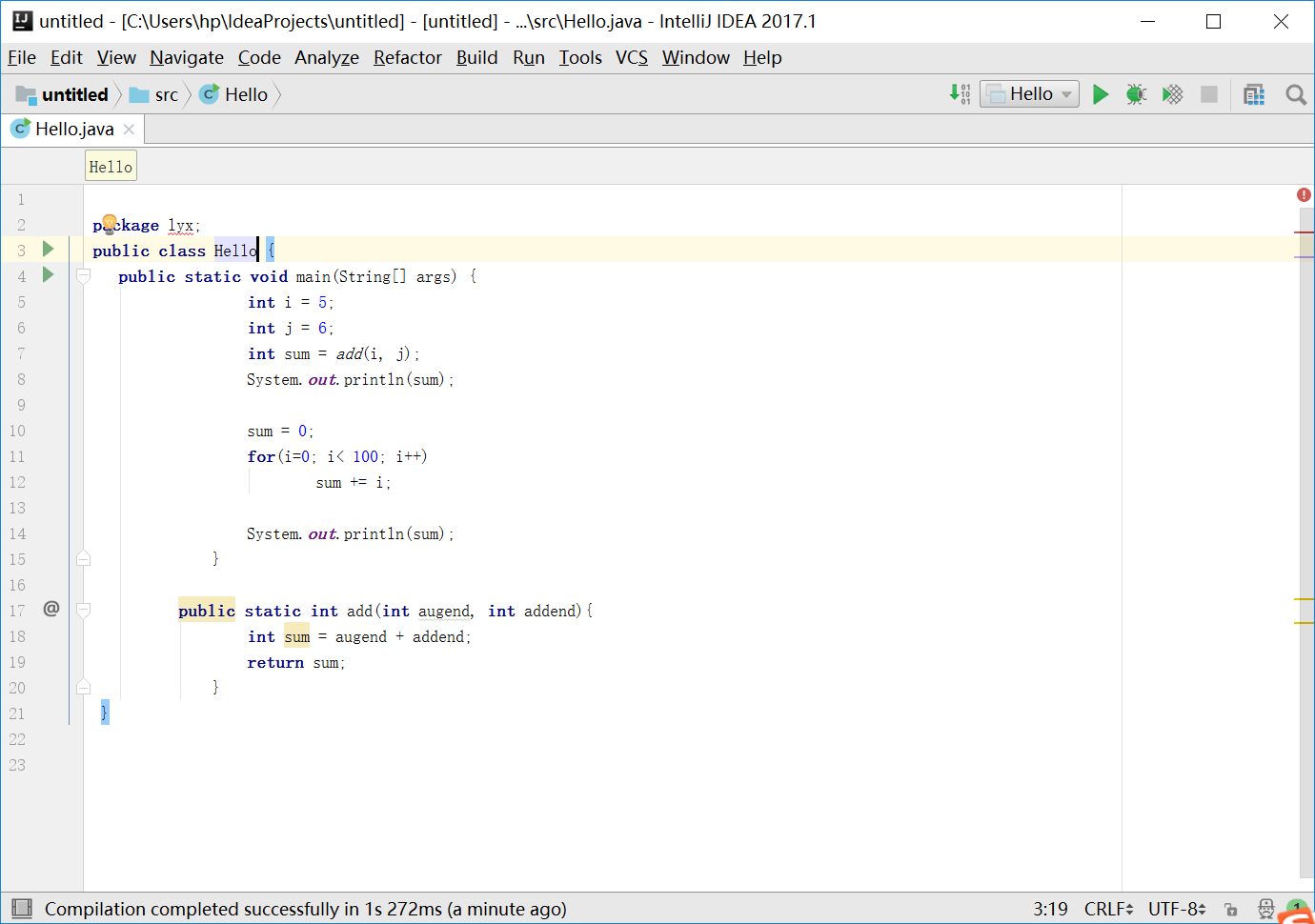Image resolution: width=1315 pixels, height=924 pixels.
Task: Open the Hector inspection profile icon
Action: click(x=1265, y=909)
